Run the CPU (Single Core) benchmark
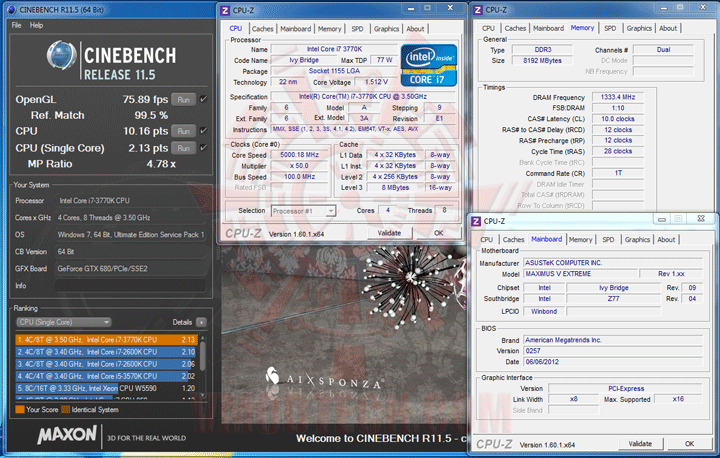The width and height of the screenshot is (720, 458). pos(184,148)
